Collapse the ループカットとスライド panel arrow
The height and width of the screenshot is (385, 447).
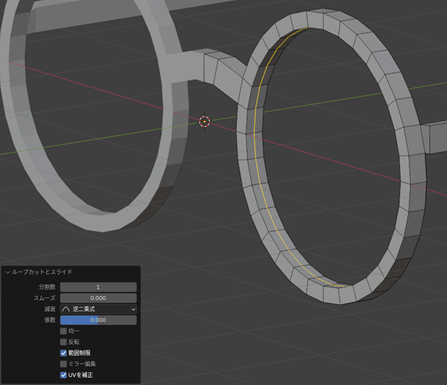click(7, 272)
